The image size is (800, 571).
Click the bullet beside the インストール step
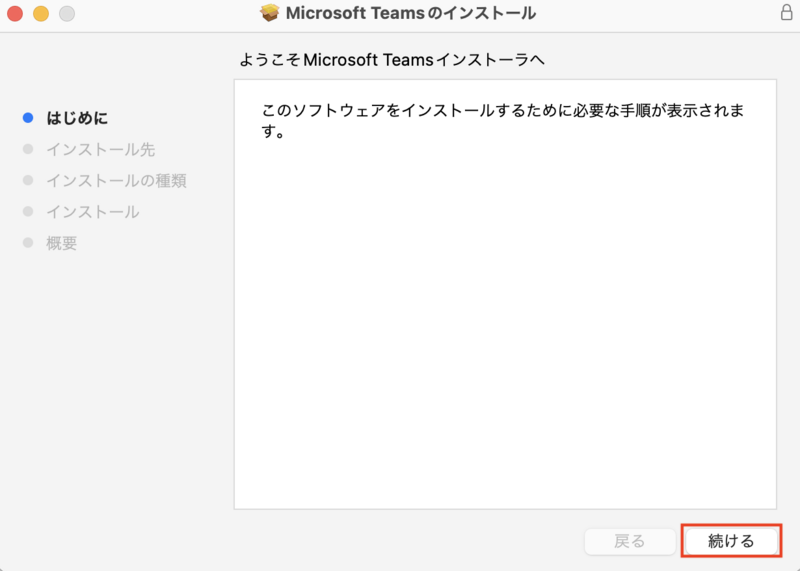click(x=28, y=212)
